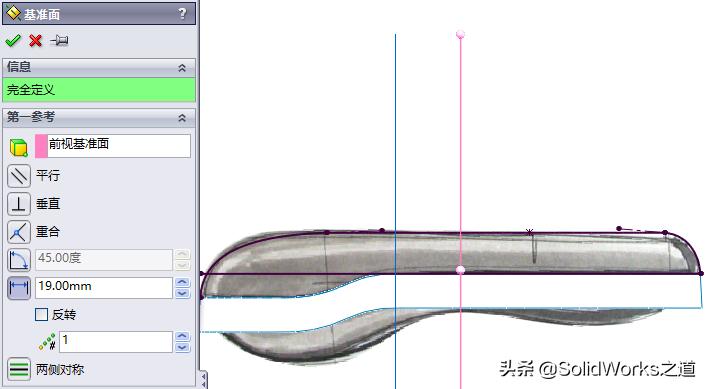The width and height of the screenshot is (707, 389).
Task: Click the pink plane handle at the top
Action: (460, 34)
